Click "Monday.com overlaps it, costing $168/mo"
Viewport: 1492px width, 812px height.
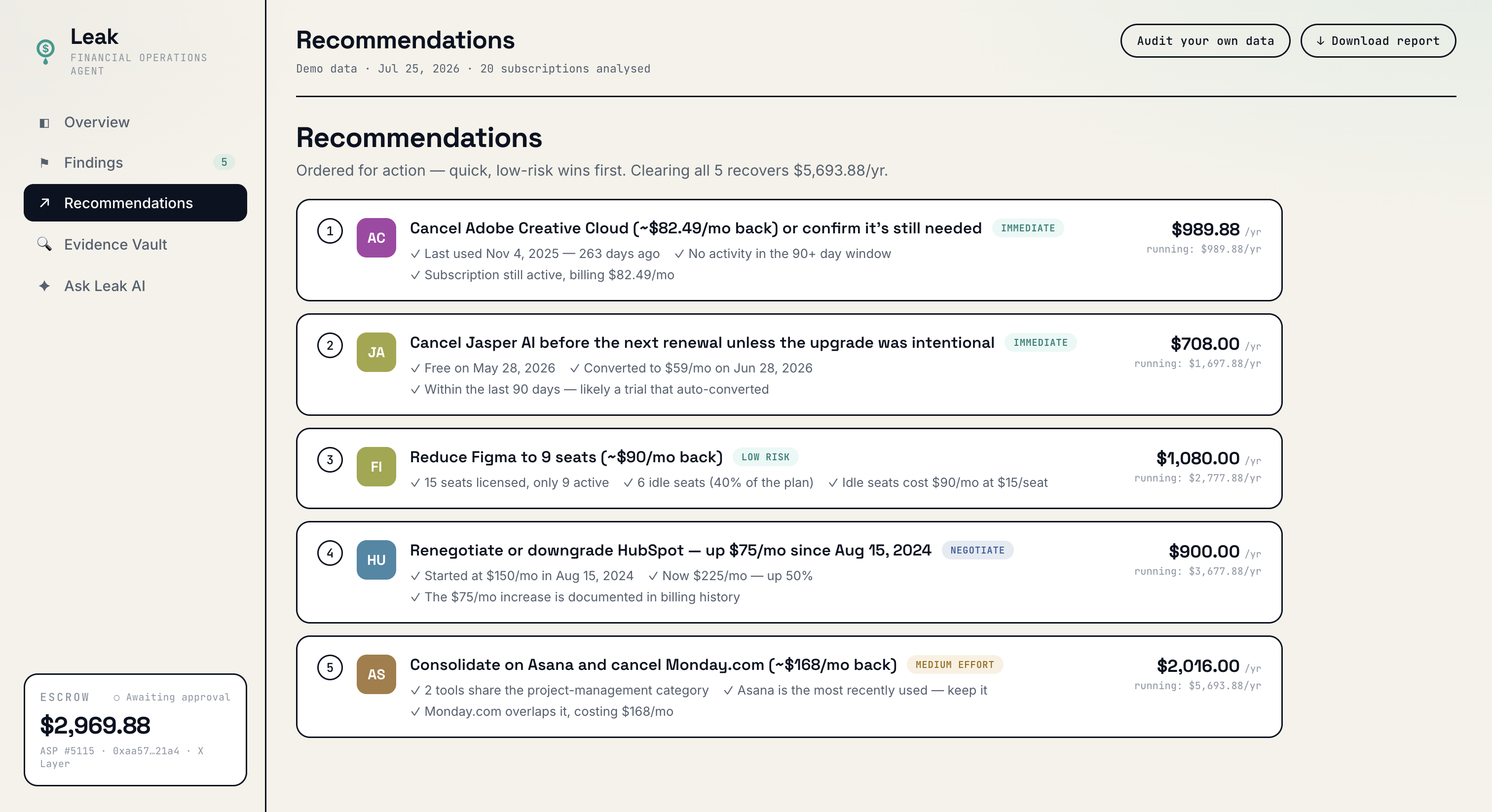(x=542, y=712)
